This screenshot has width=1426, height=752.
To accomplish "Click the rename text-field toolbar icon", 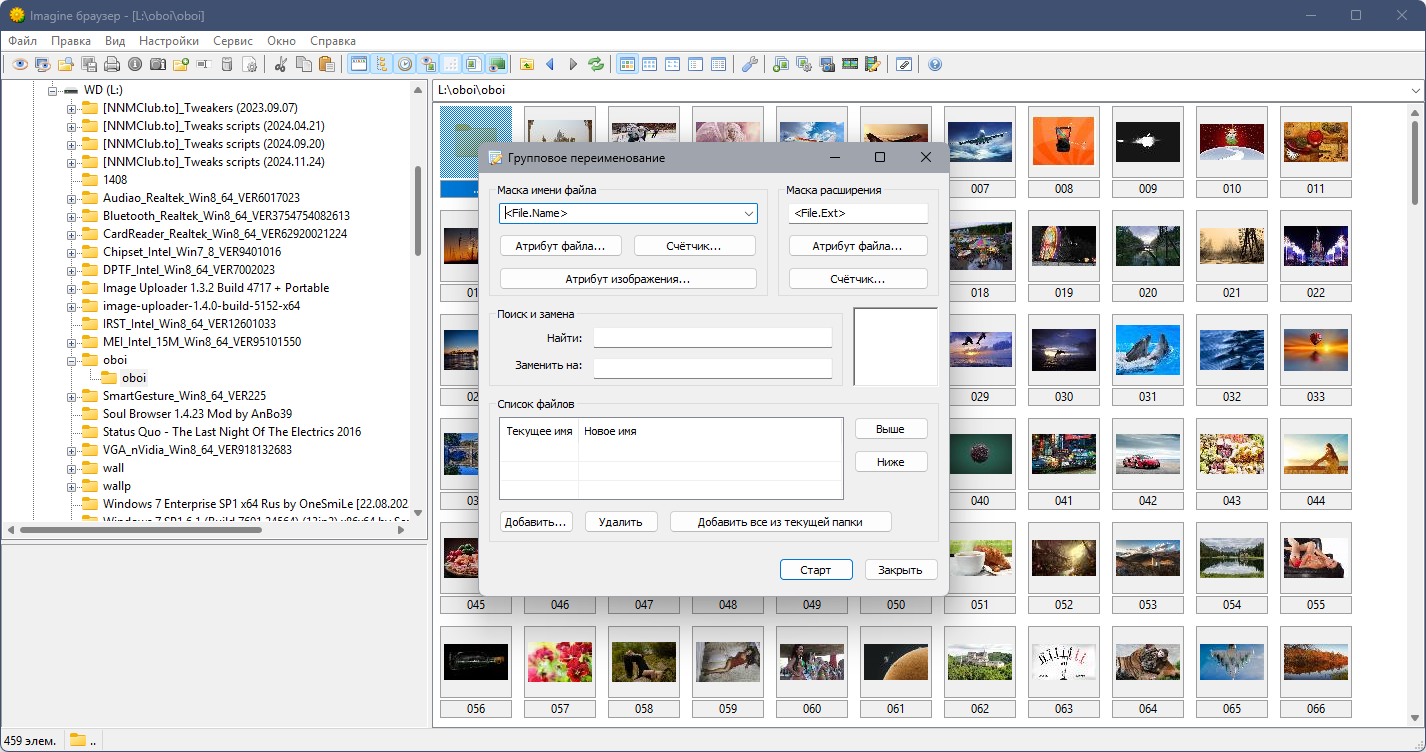I will [x=204, y=64].
